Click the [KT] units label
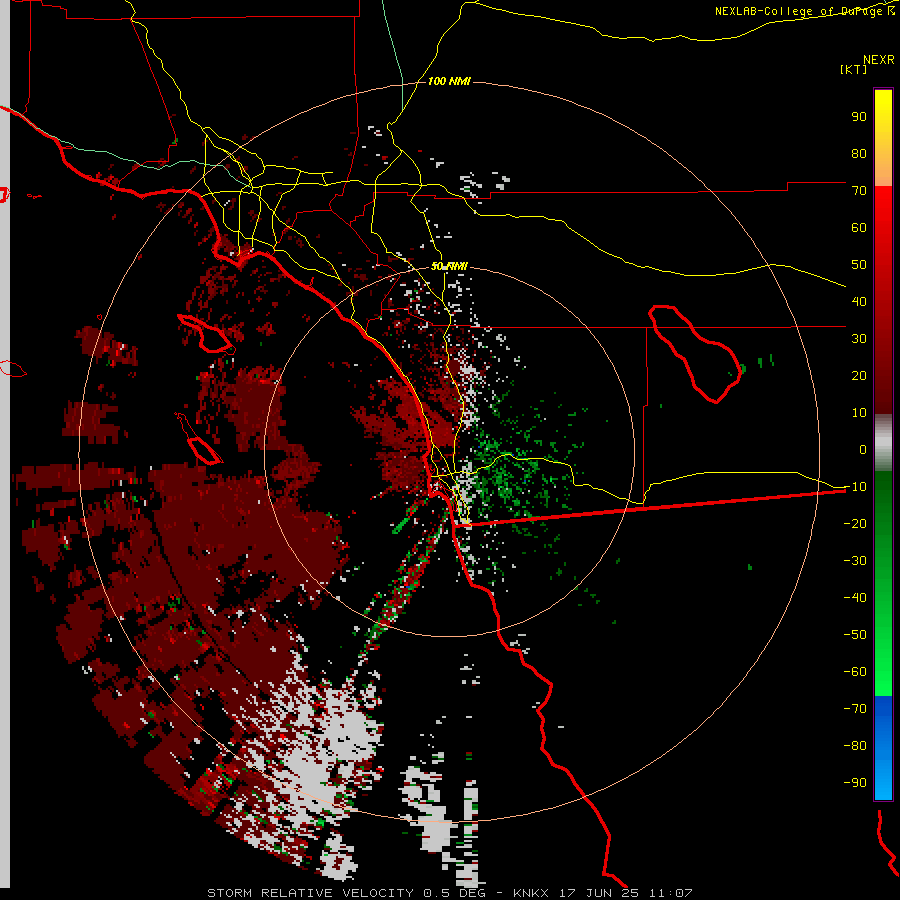The width and height of the screenshot is (900, 900). [854, 69]
